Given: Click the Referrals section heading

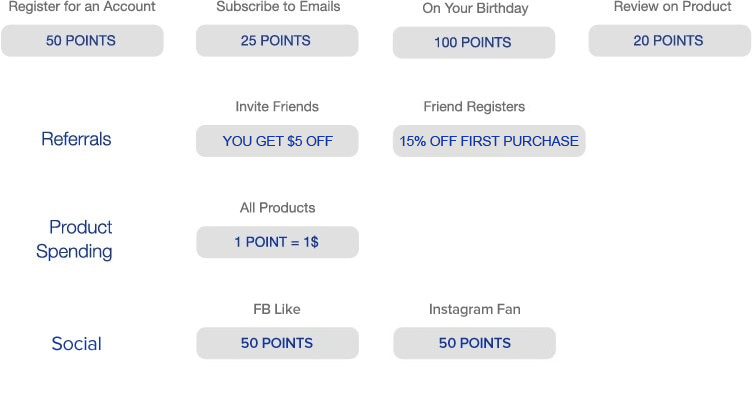Looking at the screenshot, I should tap(76, 139).
